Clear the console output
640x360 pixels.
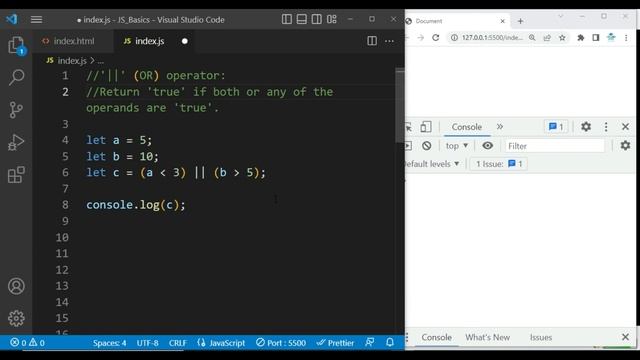(x=427, y=146)
